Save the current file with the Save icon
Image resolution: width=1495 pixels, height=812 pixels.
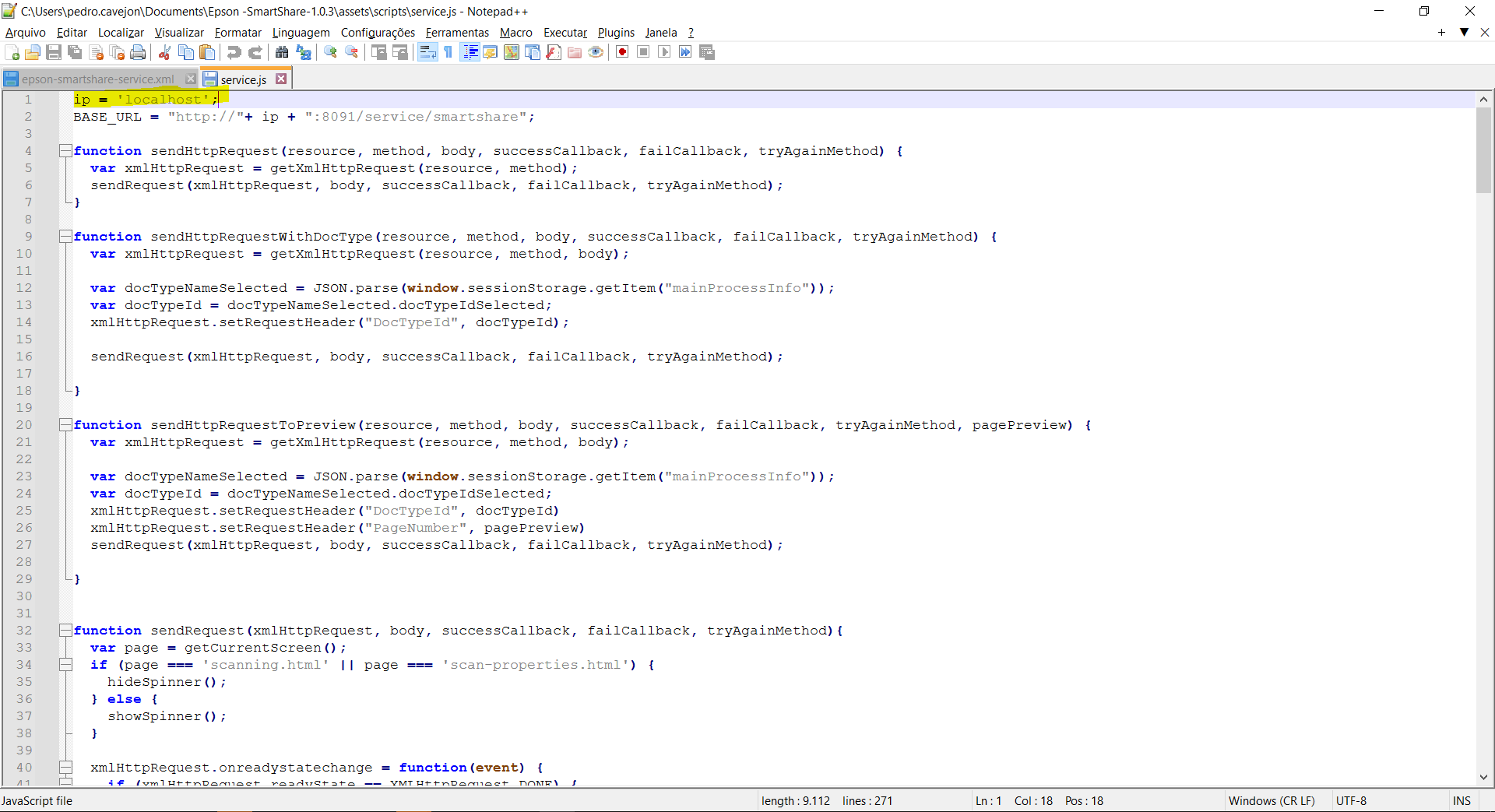(54, 52)
